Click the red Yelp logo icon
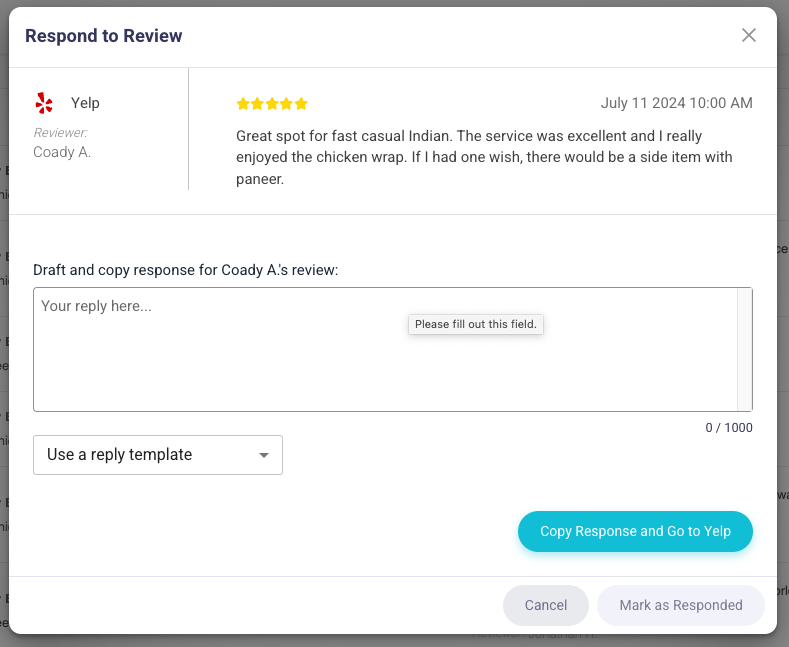789x647 pixels. (44, 103)
